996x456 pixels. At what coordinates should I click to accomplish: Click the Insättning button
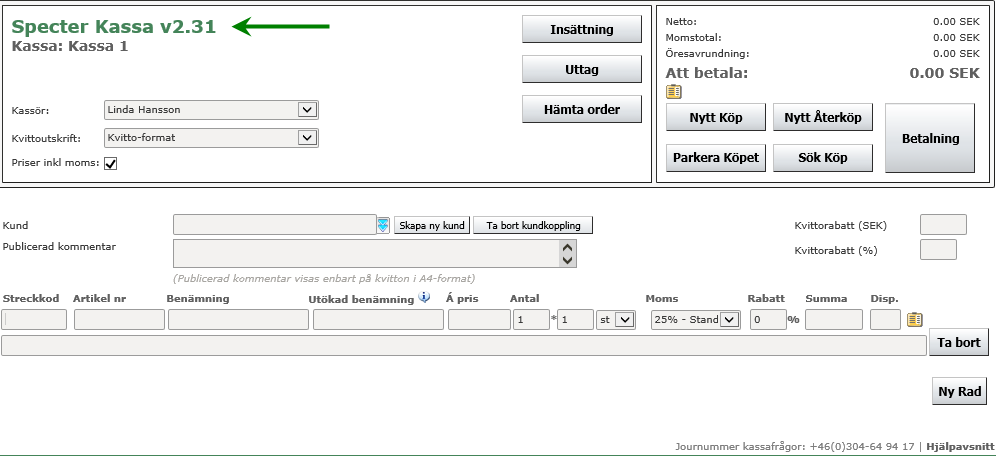pos(581,30)
